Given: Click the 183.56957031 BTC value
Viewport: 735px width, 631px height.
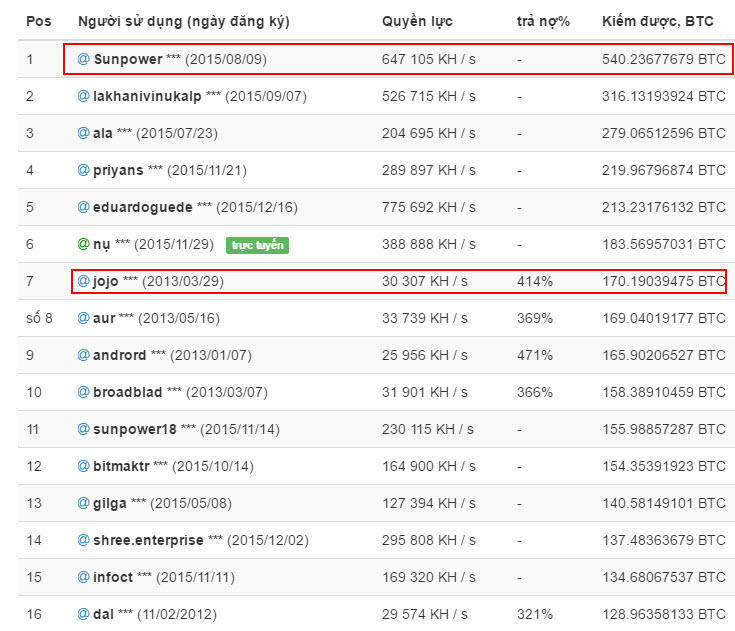Looking at the screenshot, I should click(664, 244).
